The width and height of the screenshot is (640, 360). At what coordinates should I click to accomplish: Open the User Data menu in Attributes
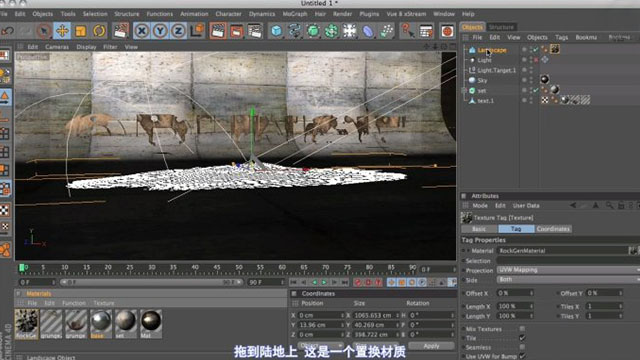click(x=526, y=206)
